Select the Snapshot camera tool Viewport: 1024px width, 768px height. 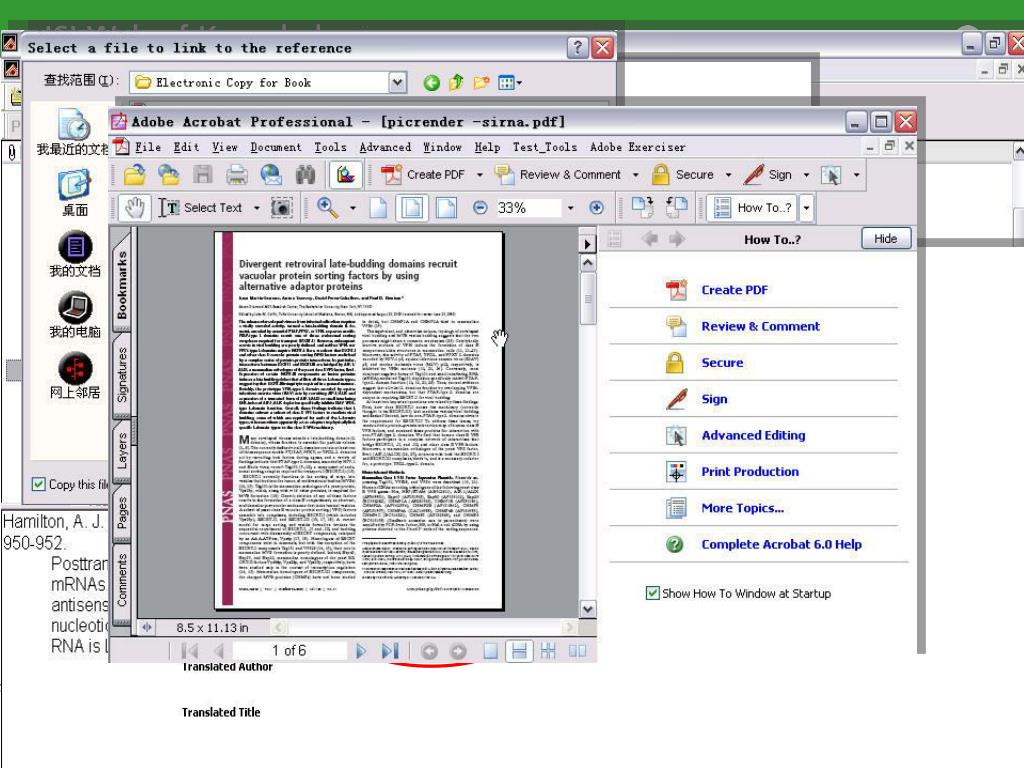[282, 208]
